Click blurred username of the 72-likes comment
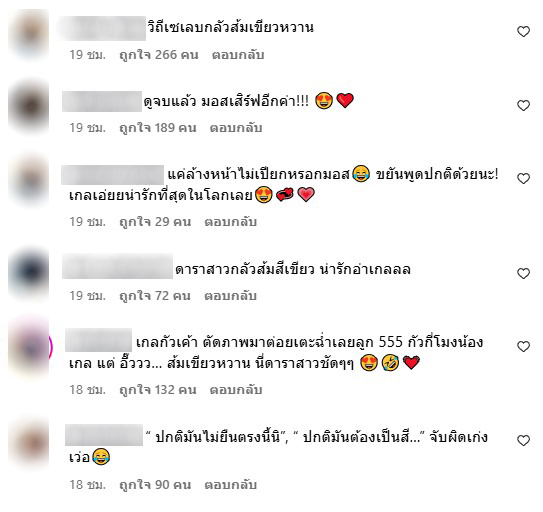The width and height of the screenshot is (543, 512). (x=117, y=266)
